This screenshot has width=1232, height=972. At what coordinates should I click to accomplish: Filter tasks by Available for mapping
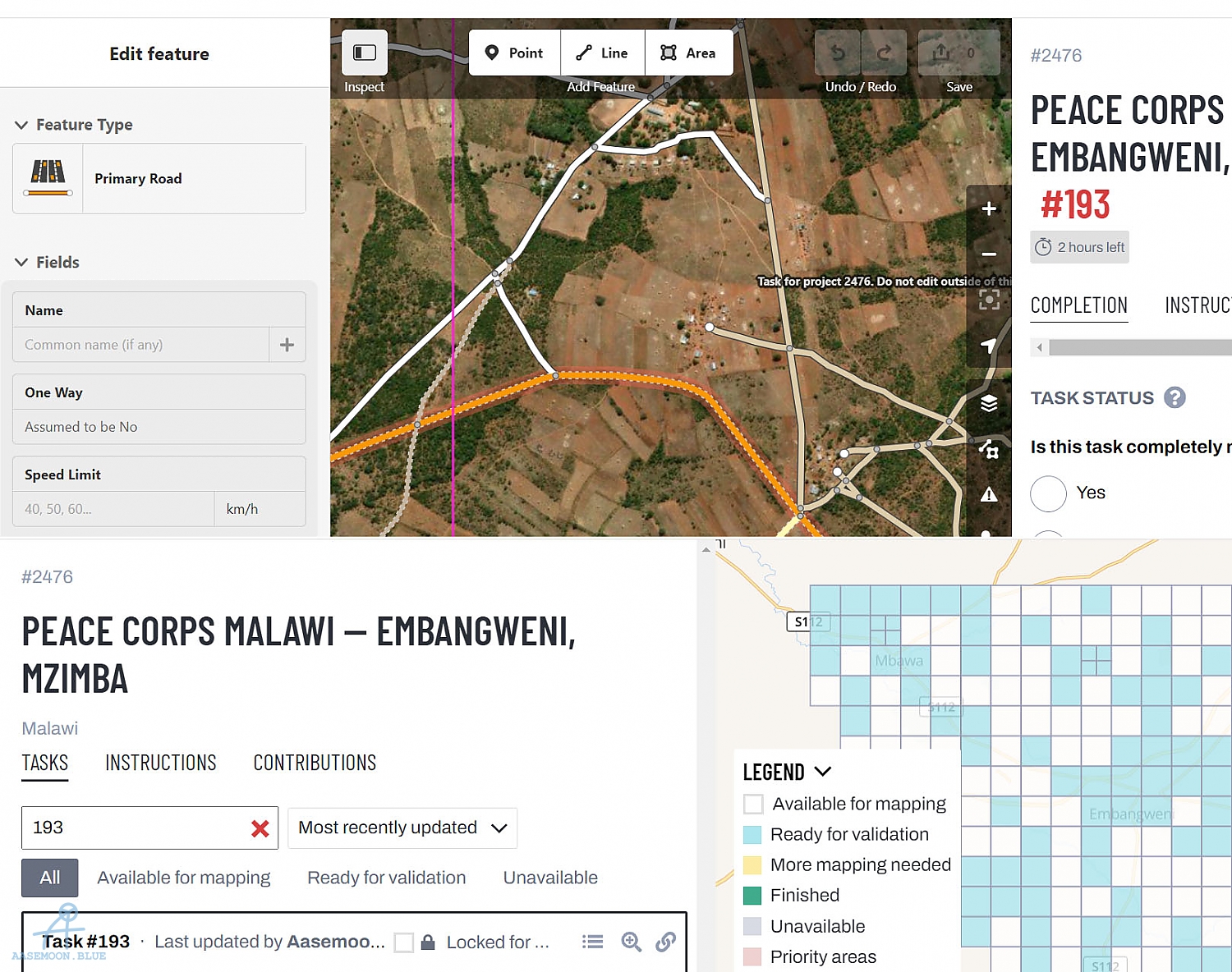tap(184, 878)
